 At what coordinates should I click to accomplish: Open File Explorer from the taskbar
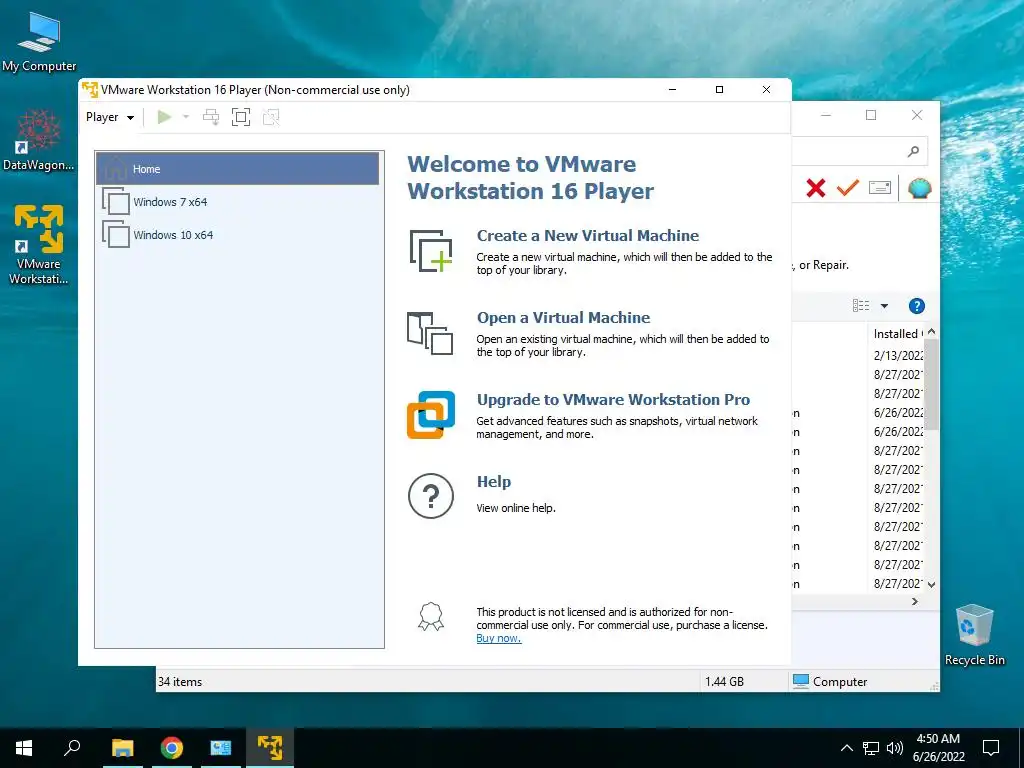tap(123, 748)
